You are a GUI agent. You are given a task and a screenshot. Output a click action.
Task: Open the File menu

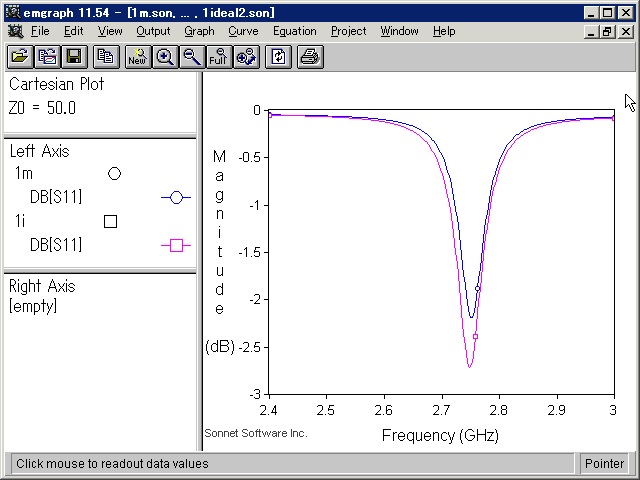pos(40,31)
